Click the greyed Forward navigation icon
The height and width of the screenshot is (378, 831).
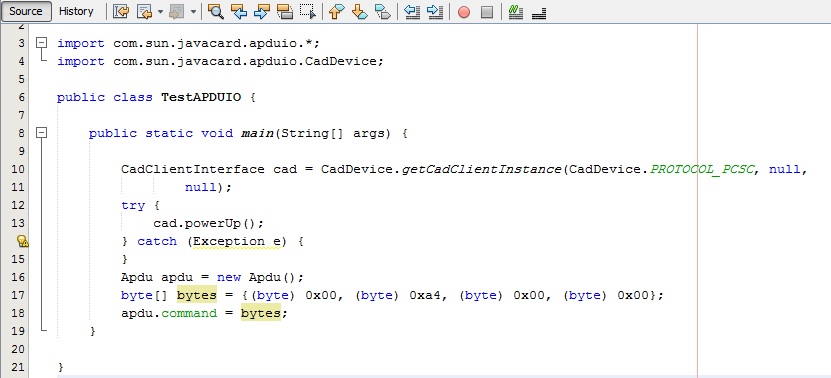pos(176,11)
